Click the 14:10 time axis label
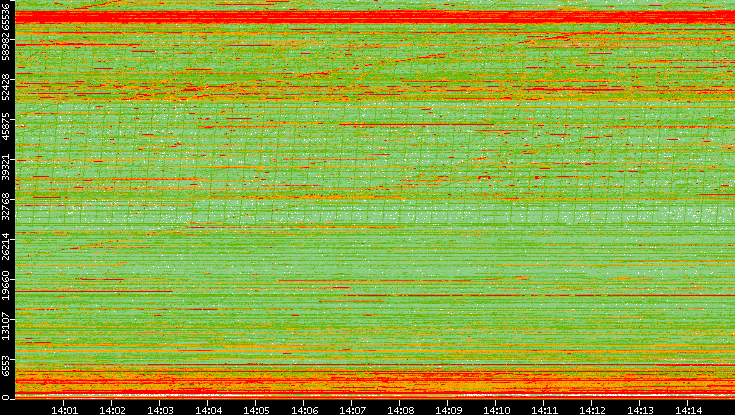The width and height of the screenshot is (735, 415). [x=496, y=410]
